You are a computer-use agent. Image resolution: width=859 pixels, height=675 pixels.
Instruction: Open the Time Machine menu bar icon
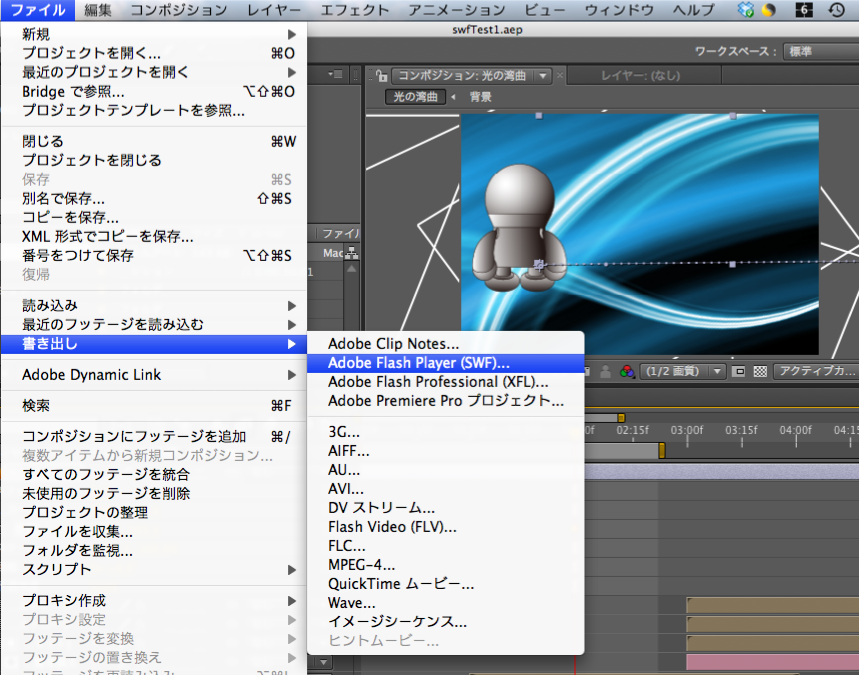click(x=837, y=9)
